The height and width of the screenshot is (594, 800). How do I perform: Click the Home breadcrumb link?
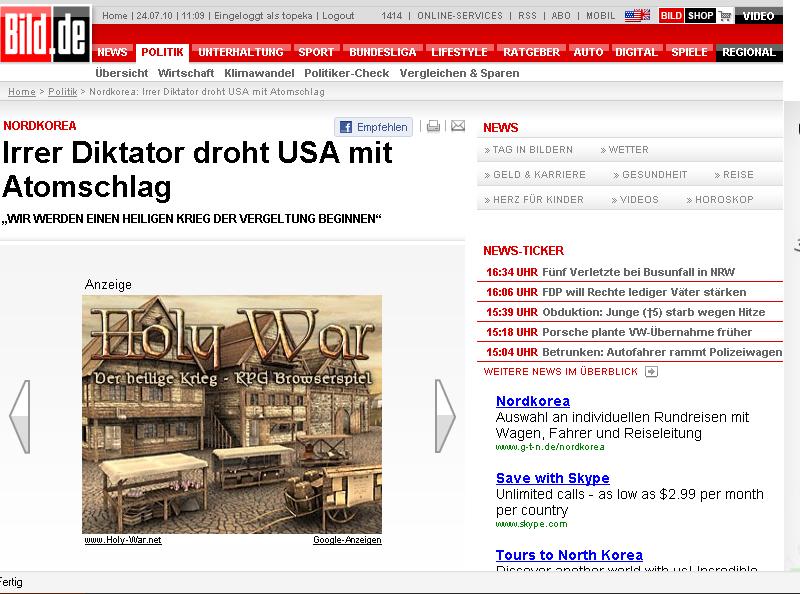pyautogui.click(x=22, y=92)
